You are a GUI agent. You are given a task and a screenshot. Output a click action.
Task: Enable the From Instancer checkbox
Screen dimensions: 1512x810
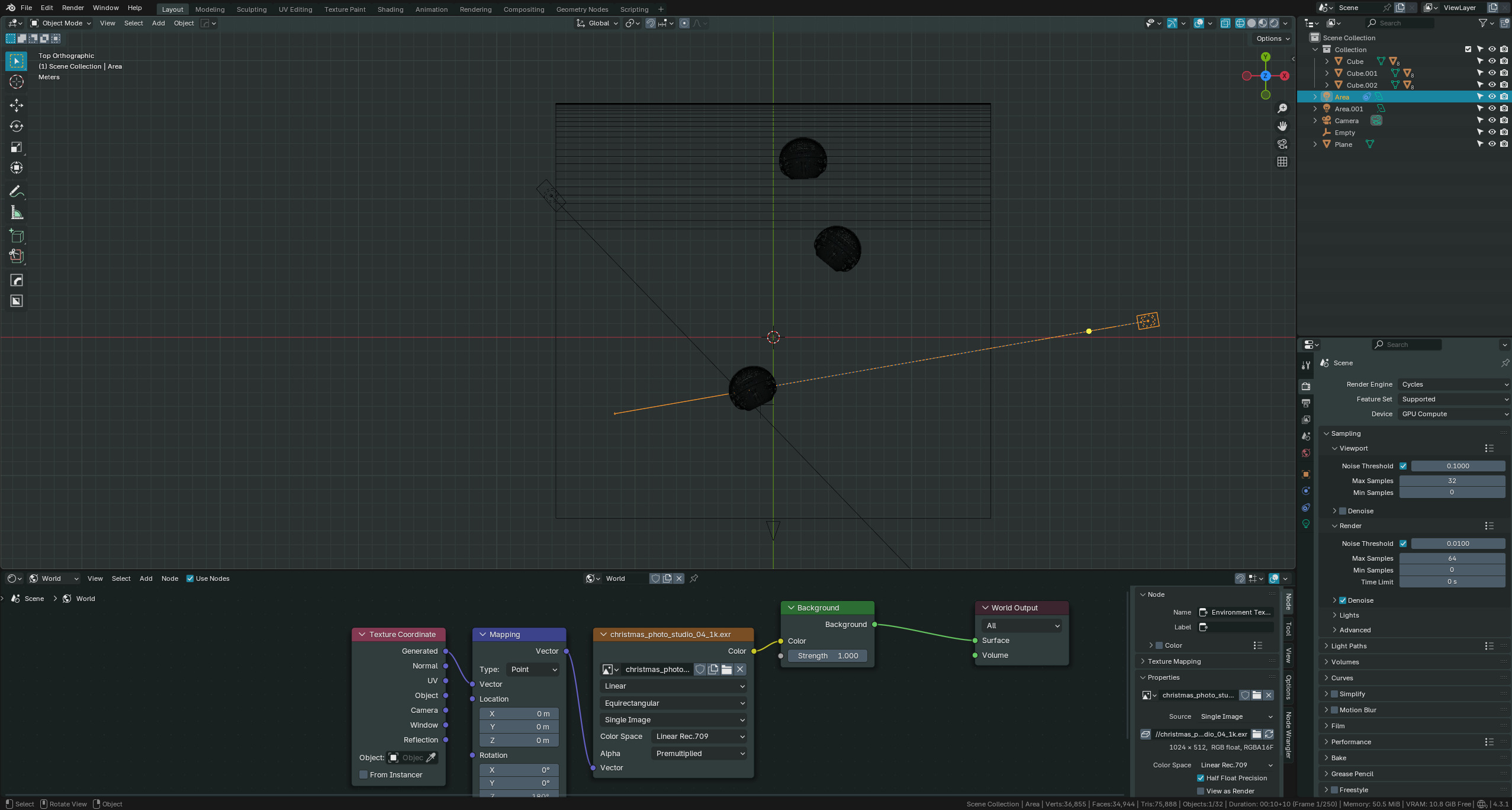coord(363,774)
